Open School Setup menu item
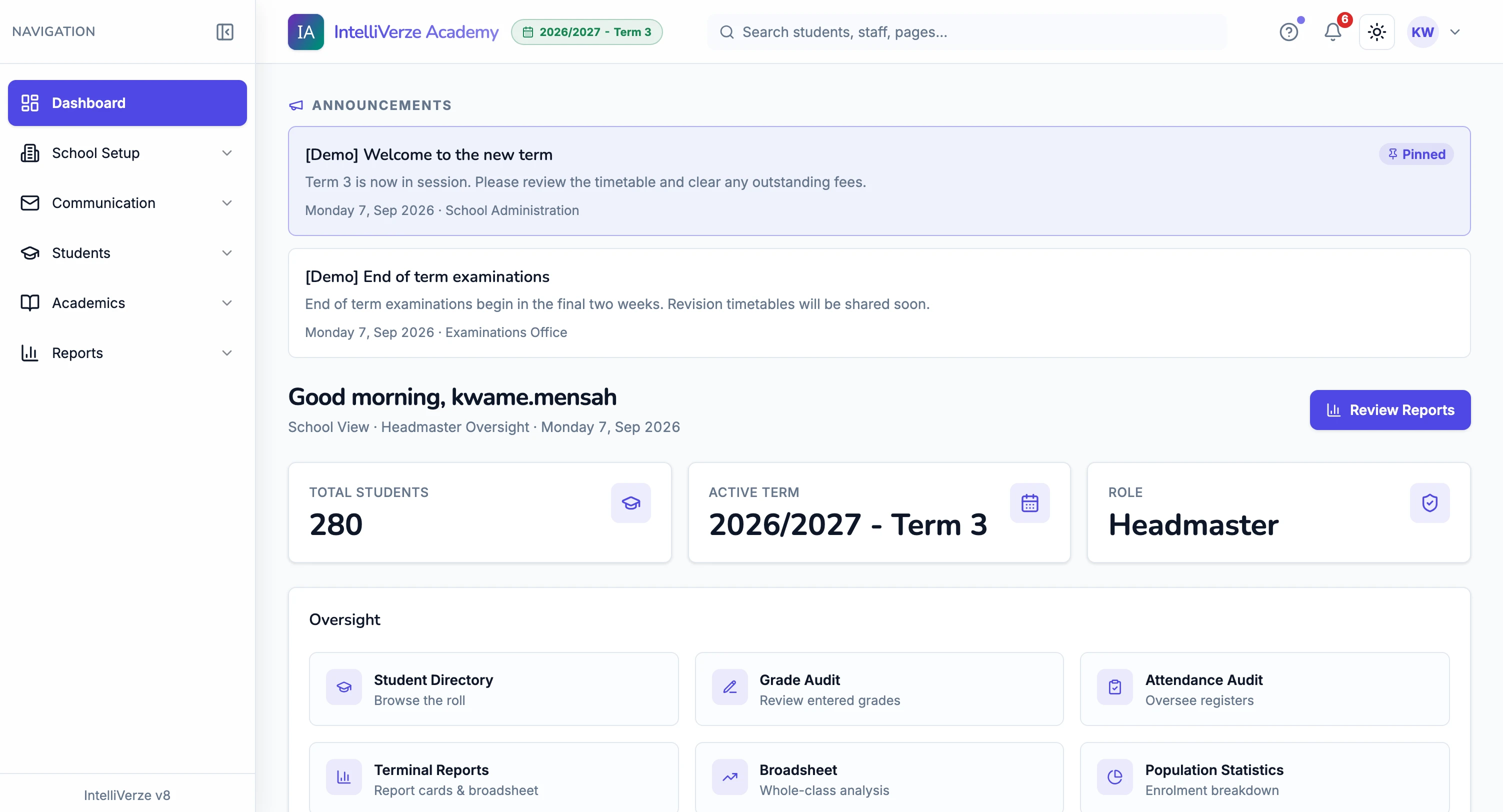This screenshot has height=812, width=1503. point(127,153)
